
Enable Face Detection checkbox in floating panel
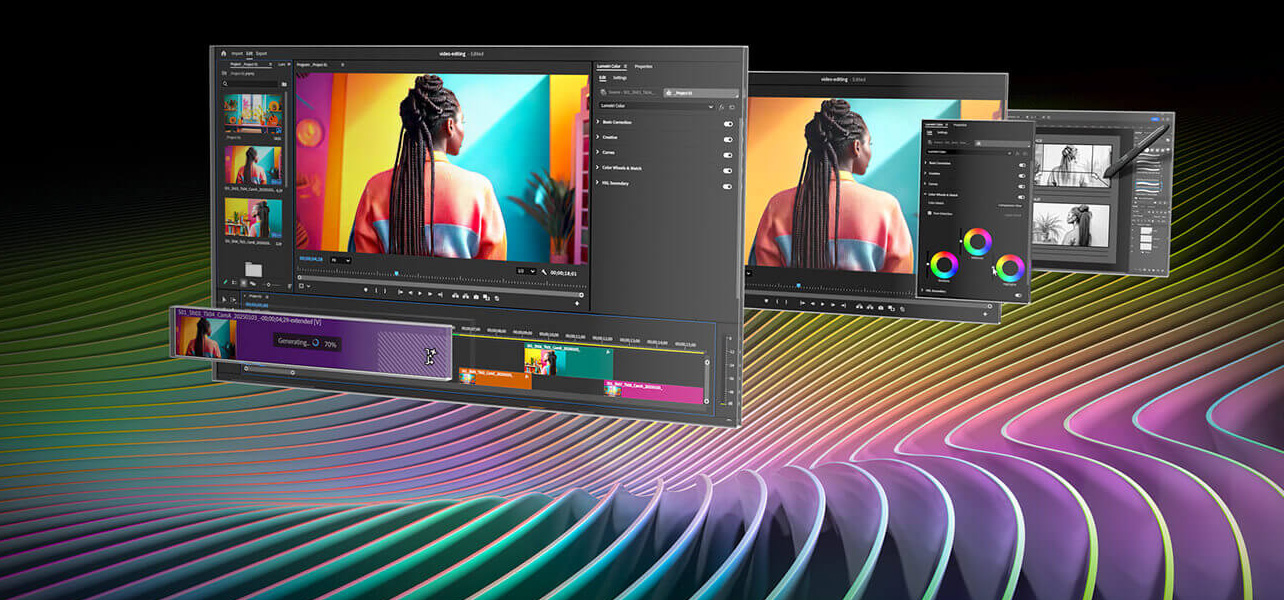click(929, 213)
